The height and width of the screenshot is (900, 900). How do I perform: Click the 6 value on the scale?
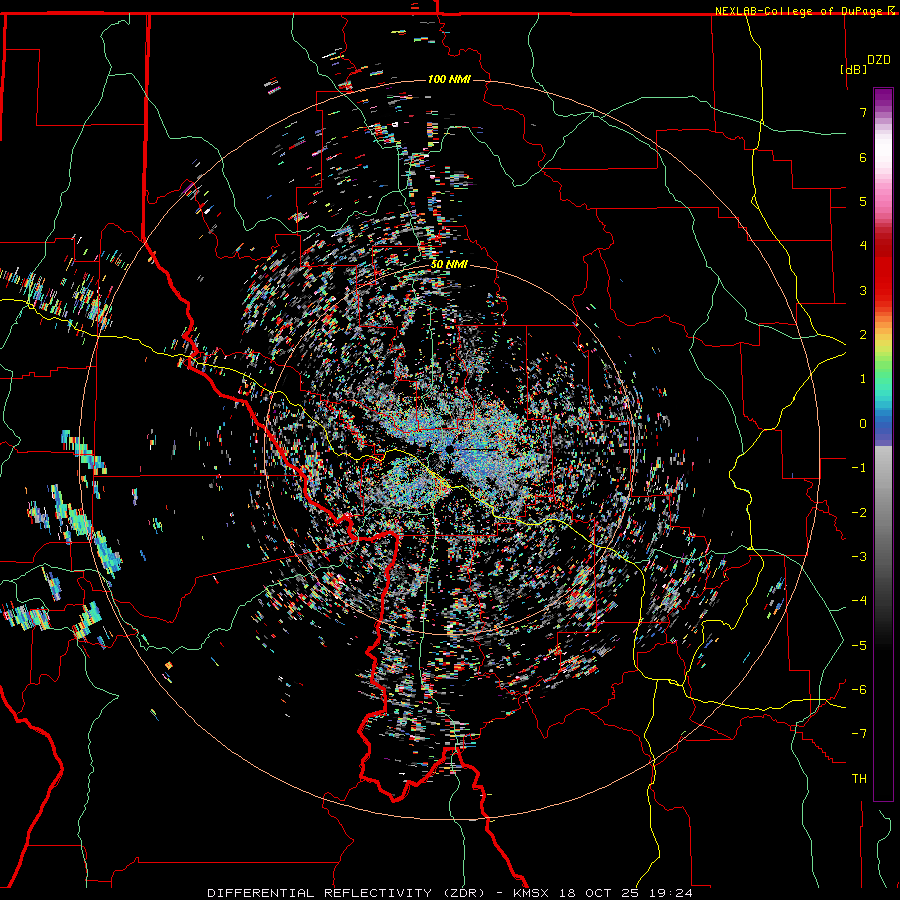(x=863, y=157)
